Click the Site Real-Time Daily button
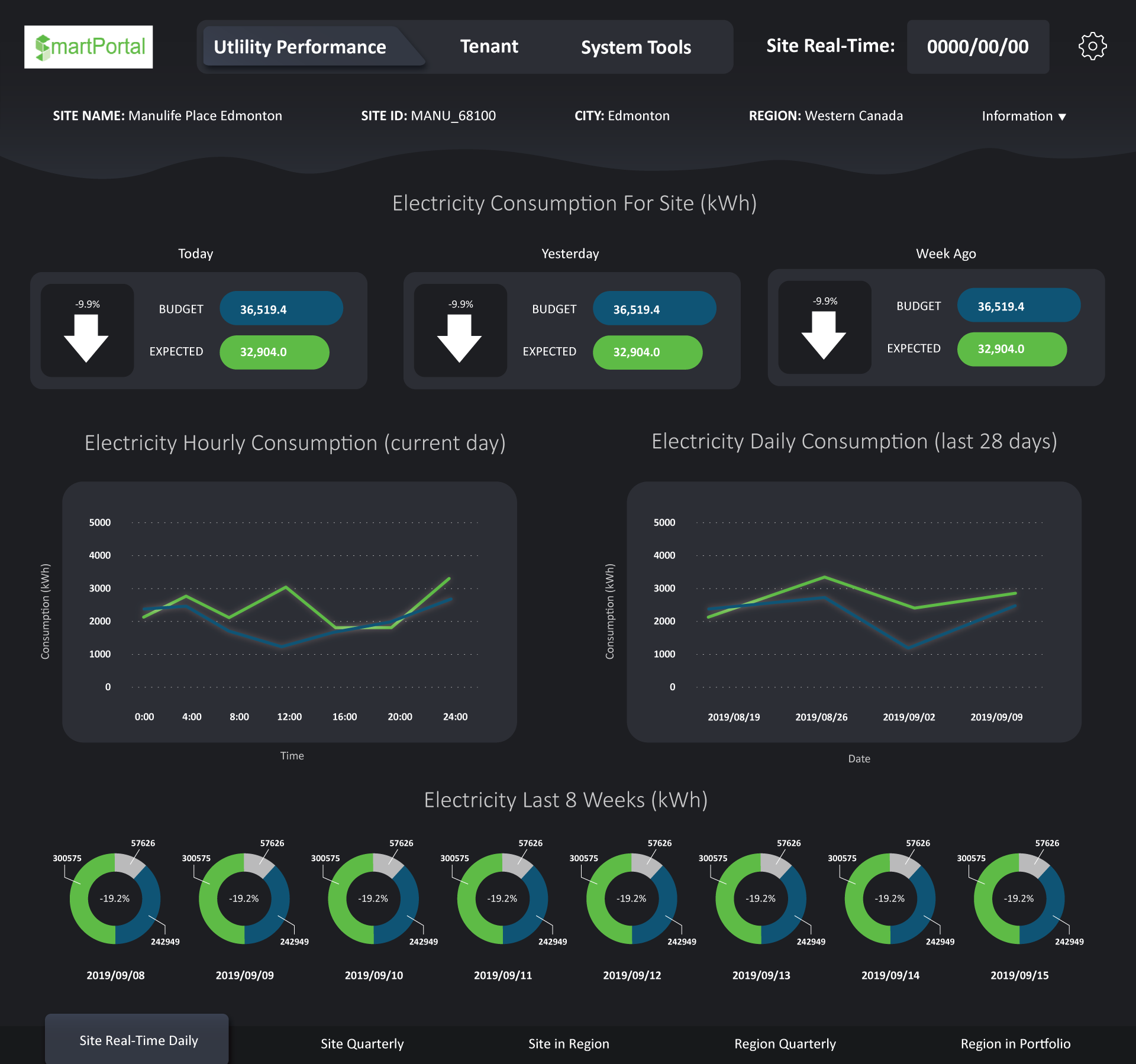The height and width of the screenshot is (1064, 1136). [x=138, y=1040]
